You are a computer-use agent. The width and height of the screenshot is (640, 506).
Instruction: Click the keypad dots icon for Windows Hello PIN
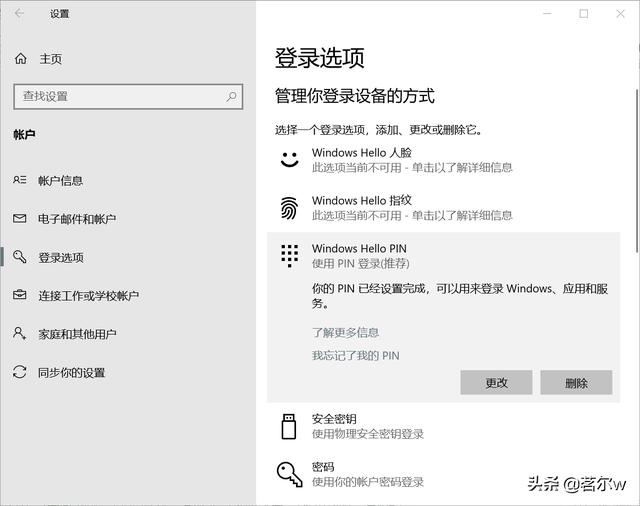point(289,256)
